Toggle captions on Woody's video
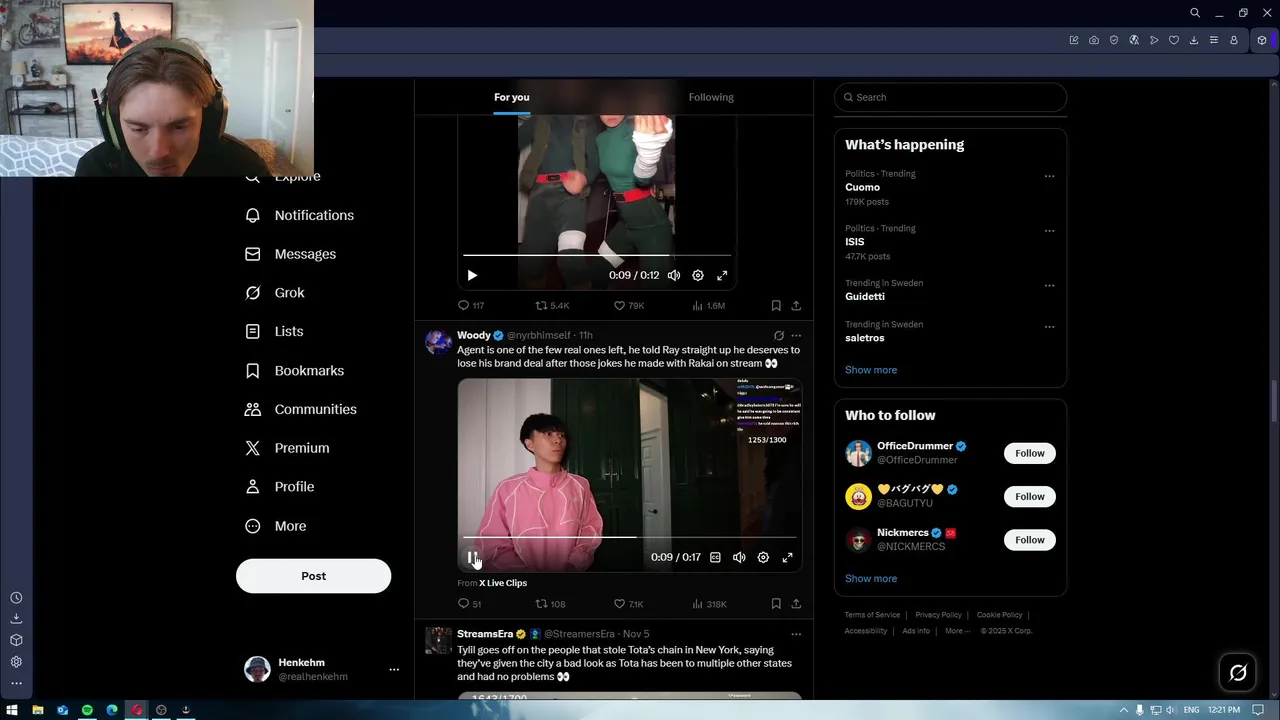Image resolution: width=1280 pixels, height=720 pixels. point(715,558)
